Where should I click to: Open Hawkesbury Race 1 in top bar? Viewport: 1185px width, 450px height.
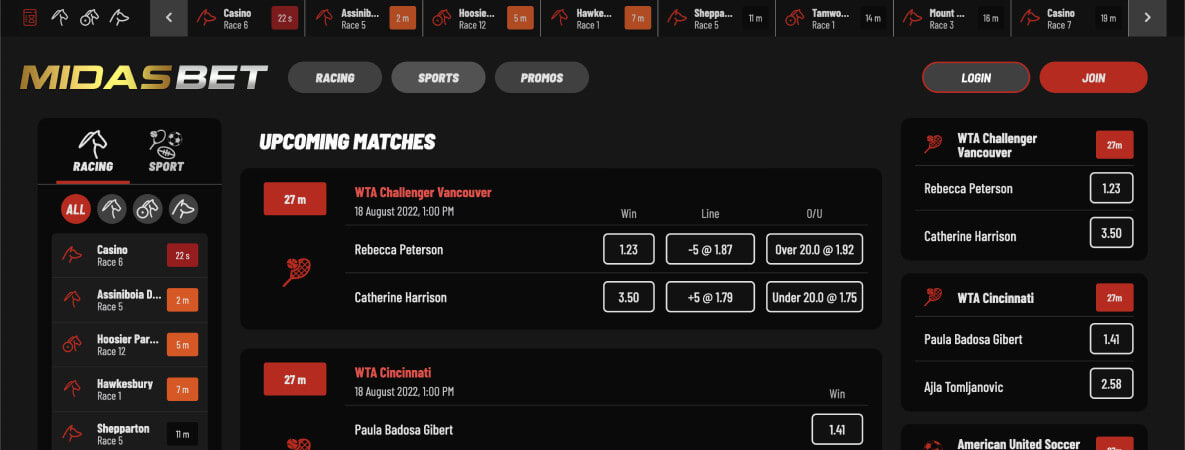(599, 18)
